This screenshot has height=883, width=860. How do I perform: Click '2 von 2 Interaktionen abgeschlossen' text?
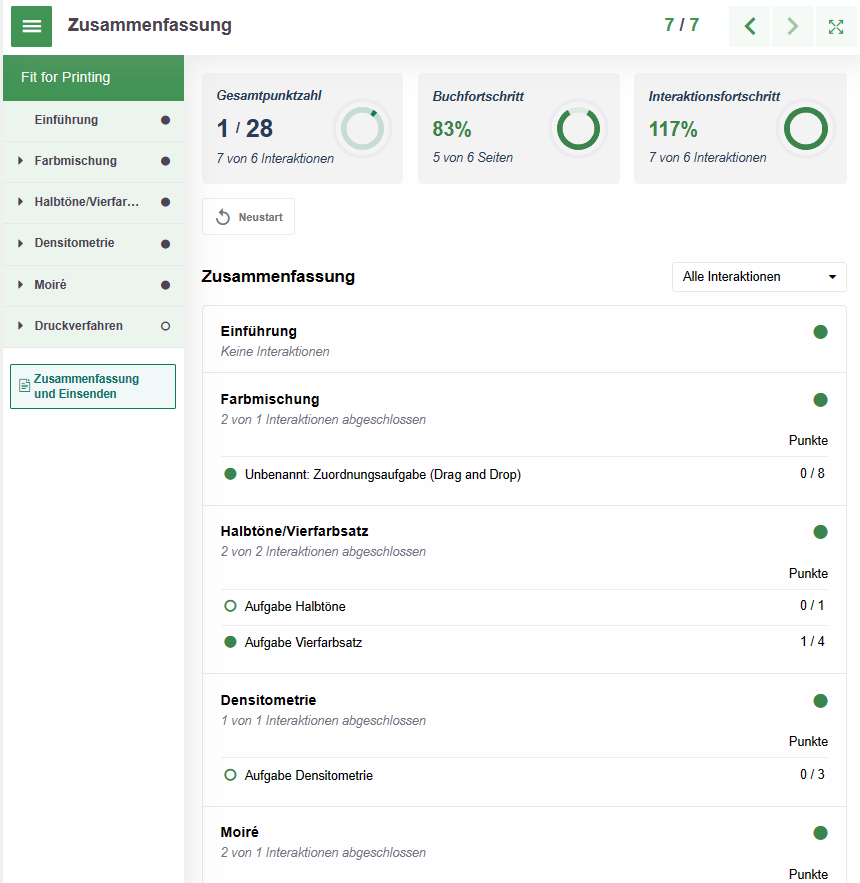click(323, 551)
